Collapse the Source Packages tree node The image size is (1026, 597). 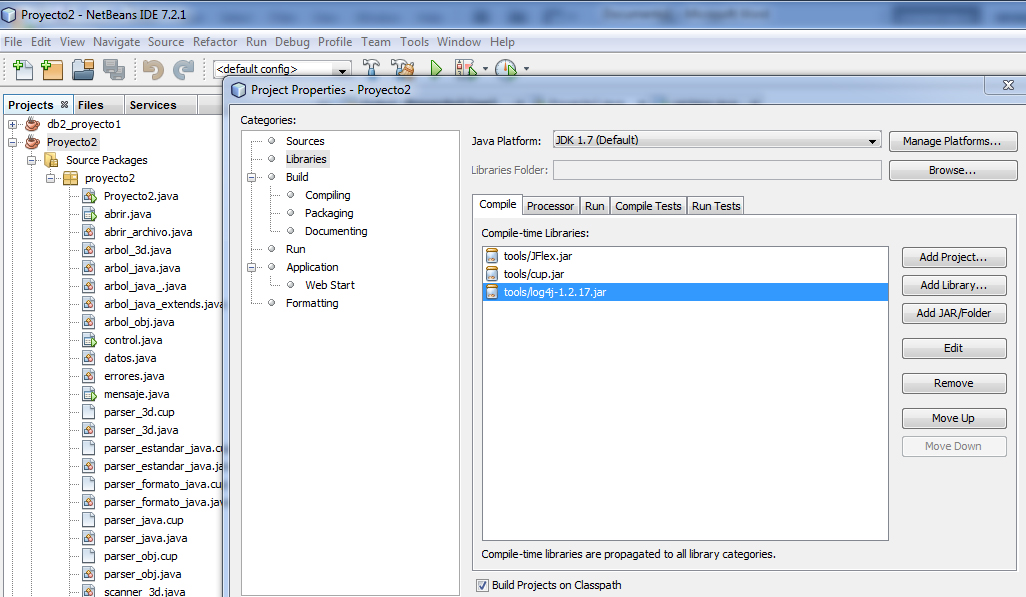tap(32, 160)
